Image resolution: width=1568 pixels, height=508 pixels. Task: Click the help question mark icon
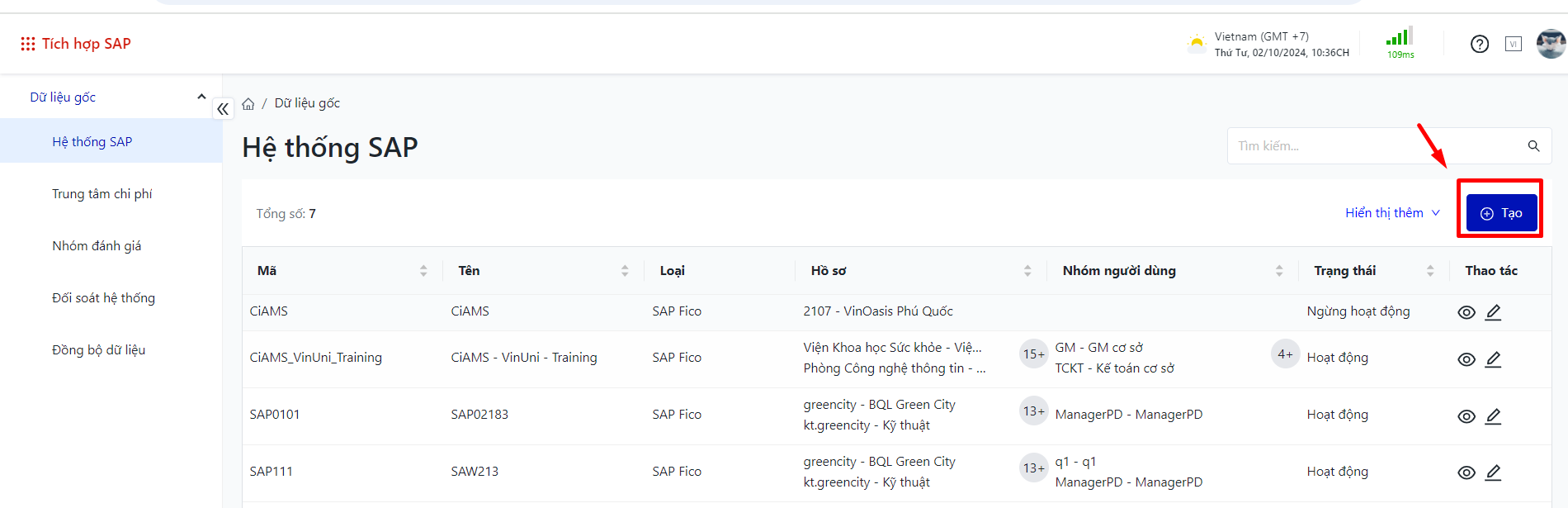coord(1480,44)
